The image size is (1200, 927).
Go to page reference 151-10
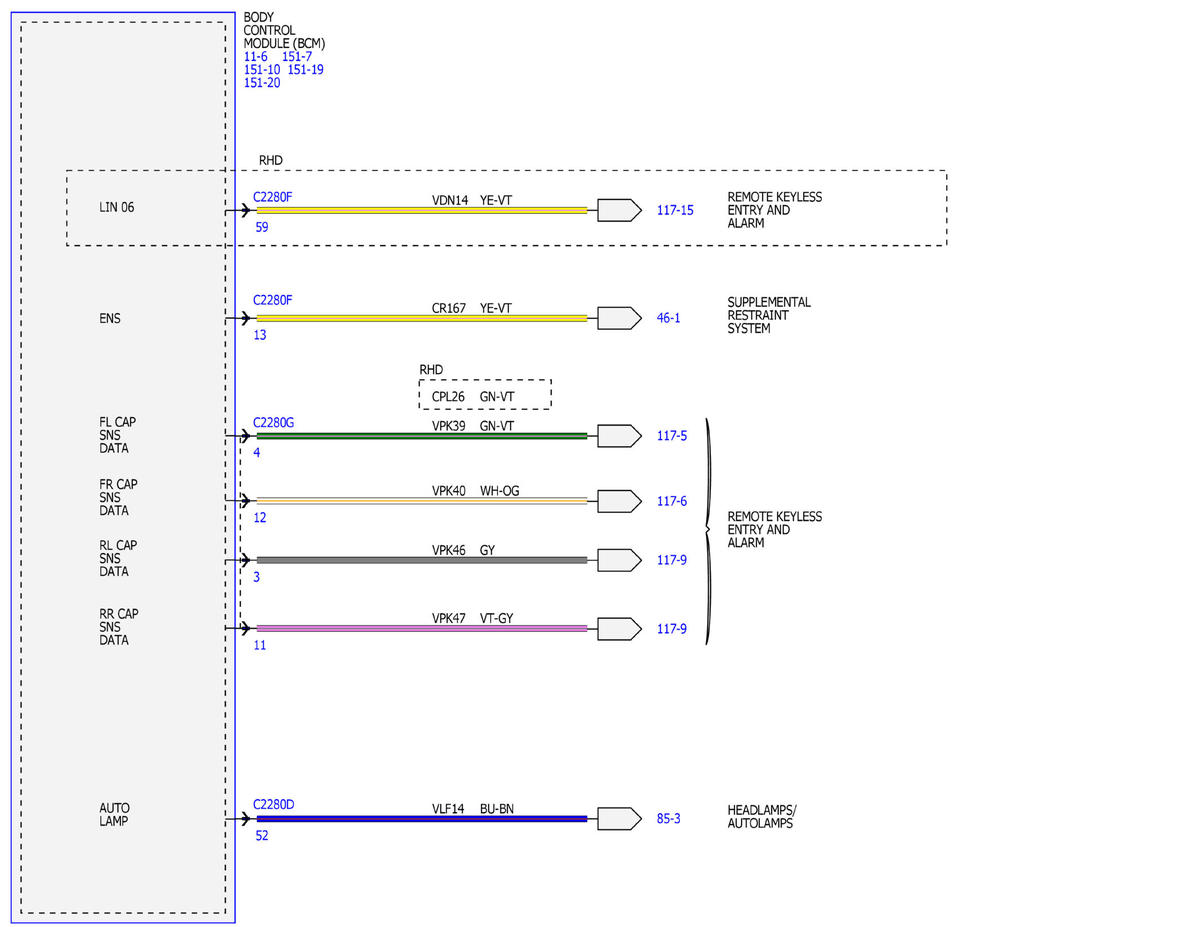tap(262, 70)
